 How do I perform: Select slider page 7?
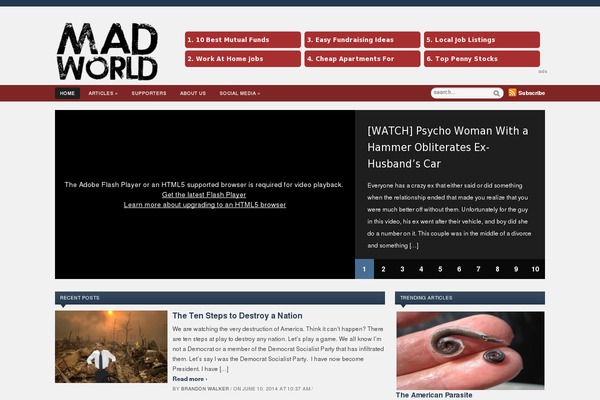pos(478,269)
